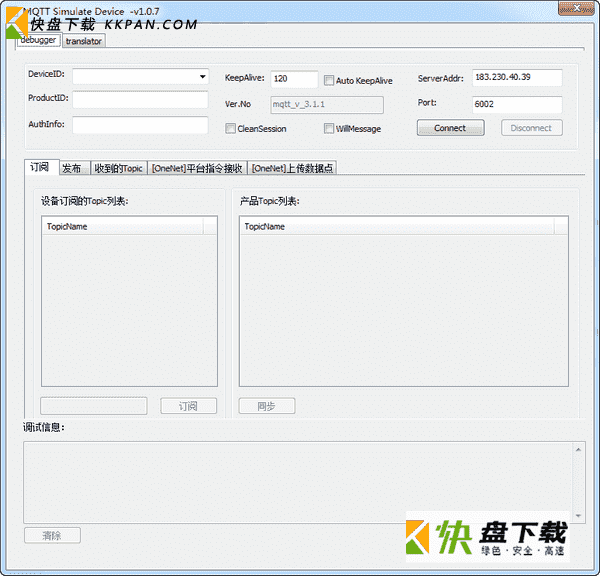Close the MQTT Simulate Device window
This screenshot has height=576, width=600.
tap(576, 8)
